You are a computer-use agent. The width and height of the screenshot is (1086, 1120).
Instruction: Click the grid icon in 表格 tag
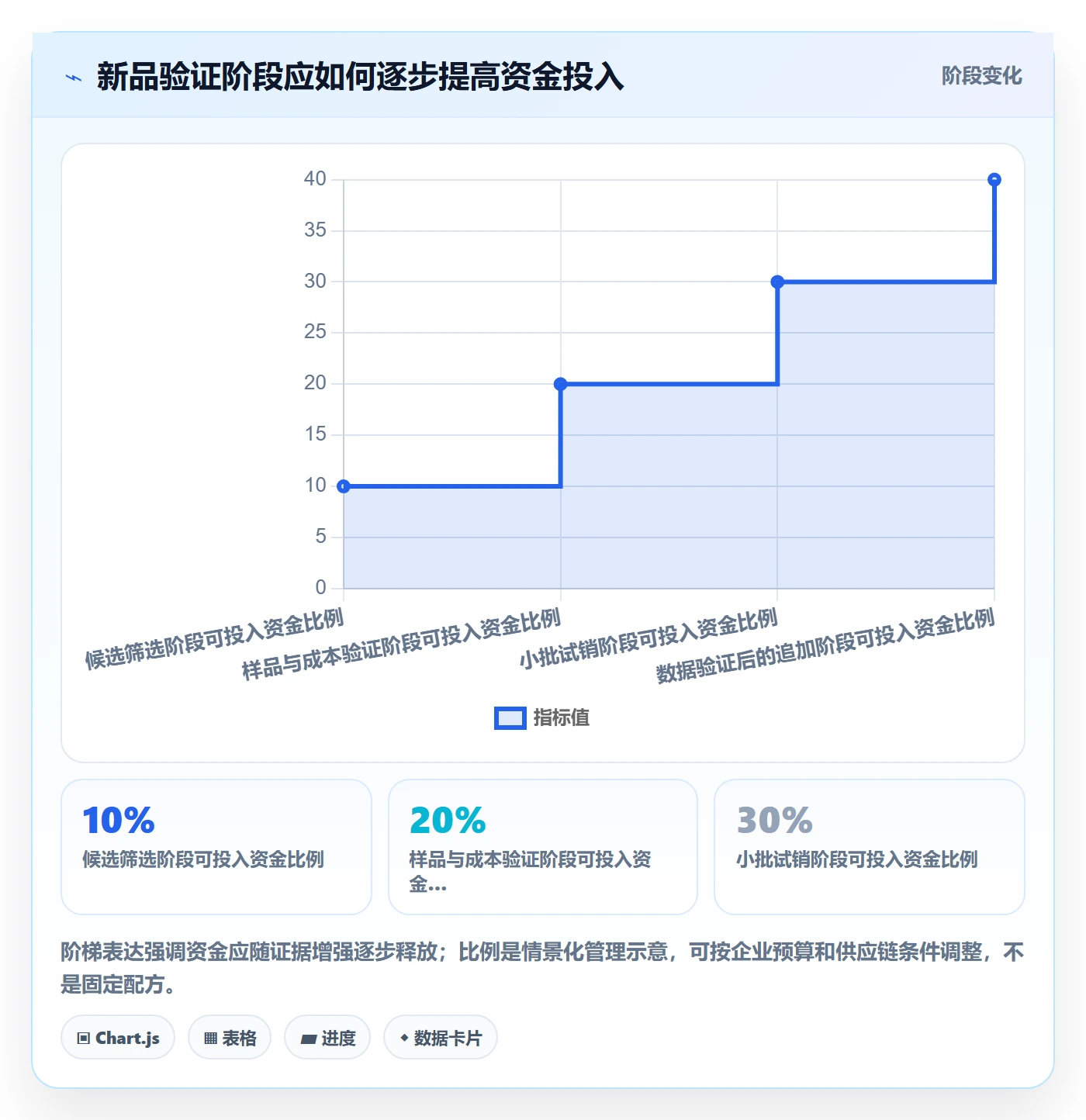coord(210,1039)
